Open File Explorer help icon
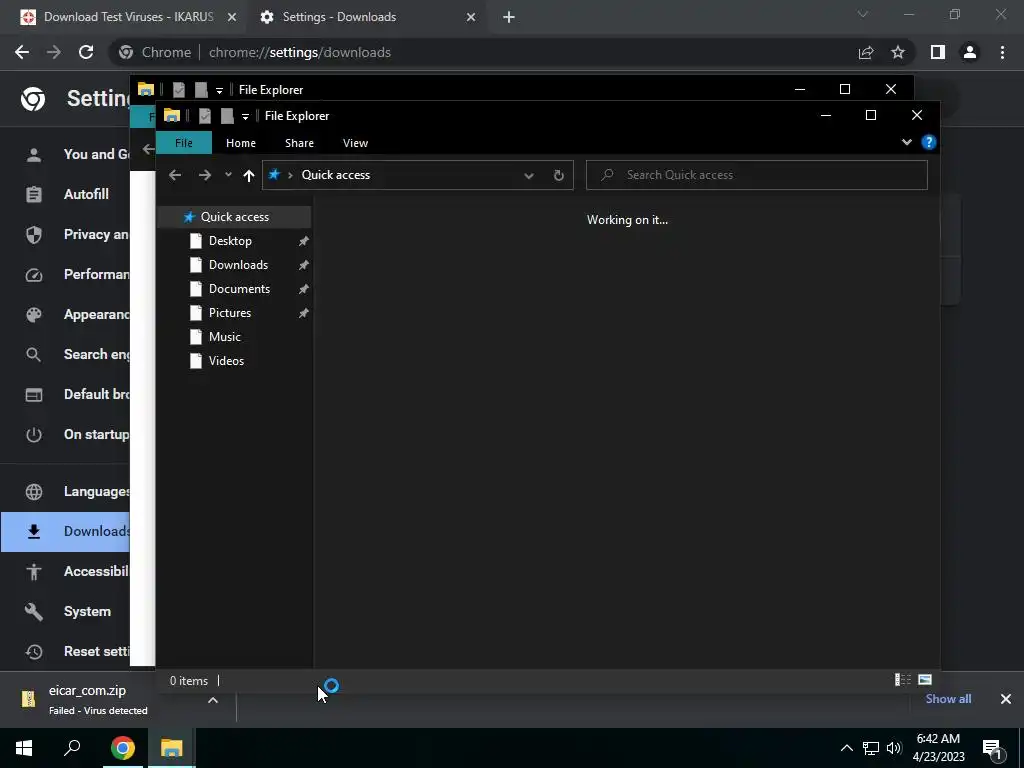Image resolution: width=1024 pixels, height=768 pixels. pos(929,142)
